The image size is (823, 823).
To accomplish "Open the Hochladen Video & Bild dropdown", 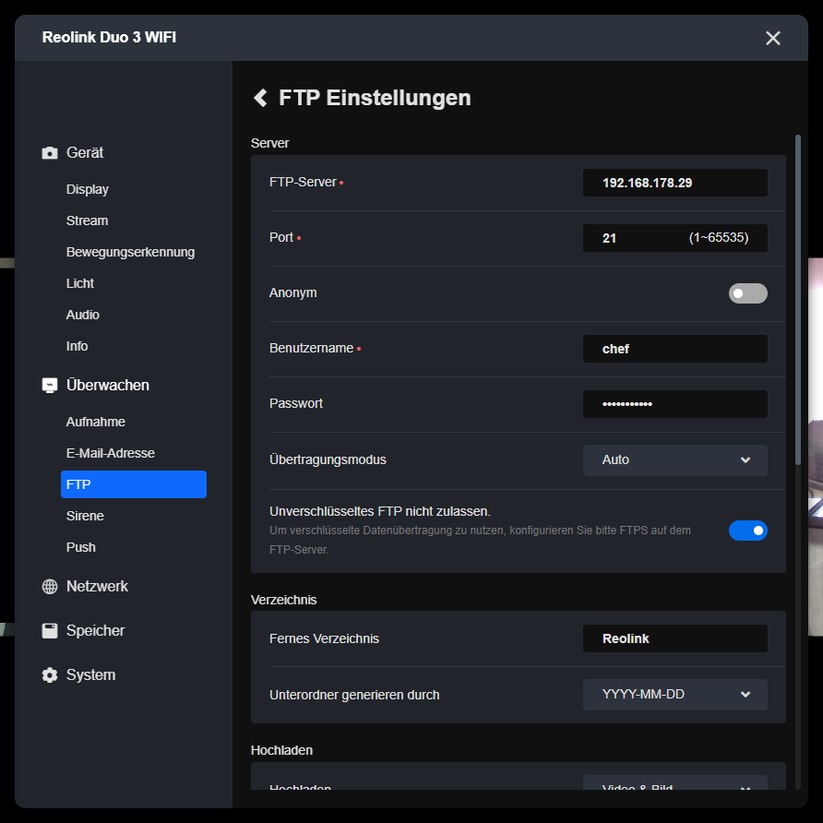I will (674, 788).
